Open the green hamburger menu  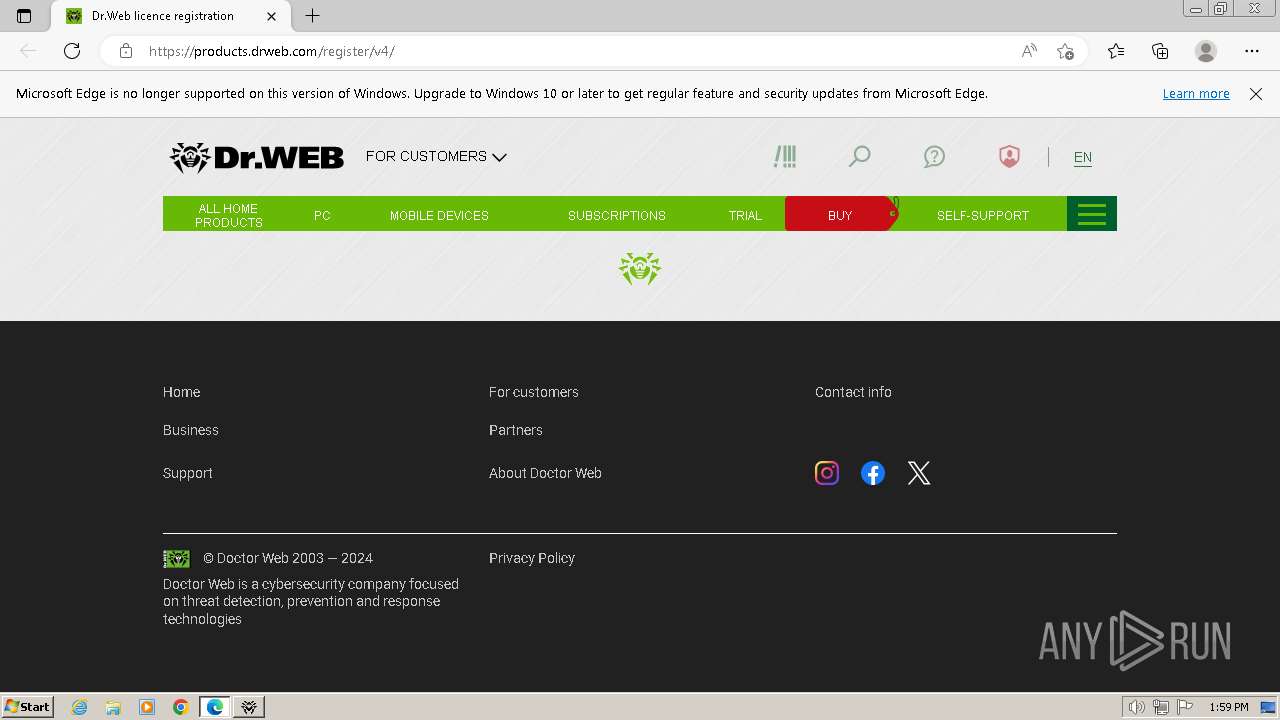click(1092, 214)
